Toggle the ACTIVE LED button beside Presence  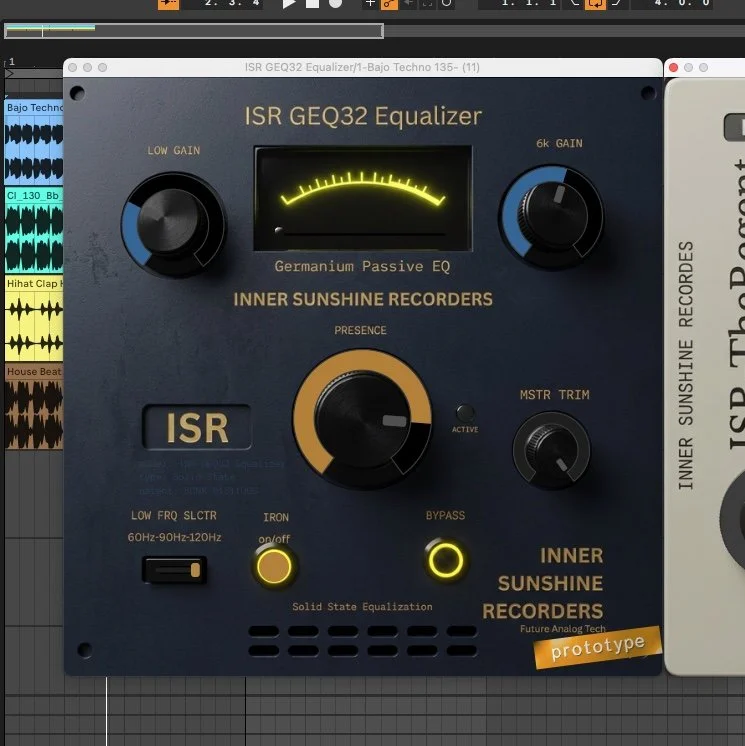coord(465,412)
